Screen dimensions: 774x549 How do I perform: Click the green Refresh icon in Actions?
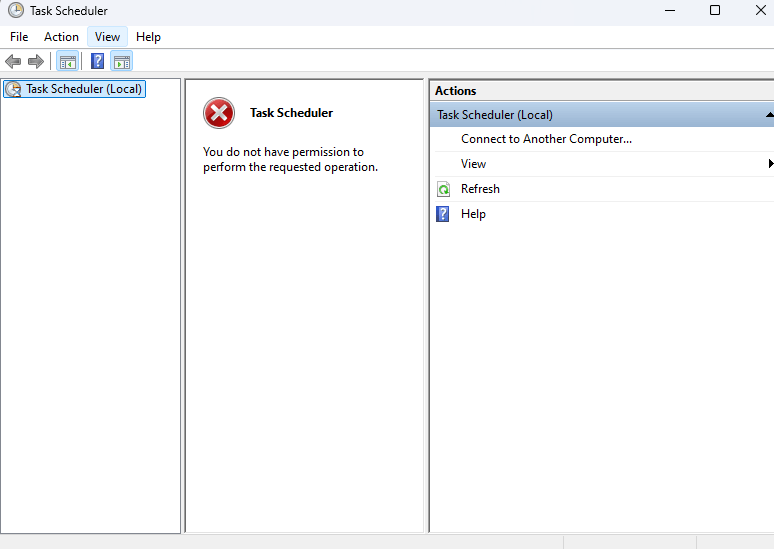pos(443,189)
